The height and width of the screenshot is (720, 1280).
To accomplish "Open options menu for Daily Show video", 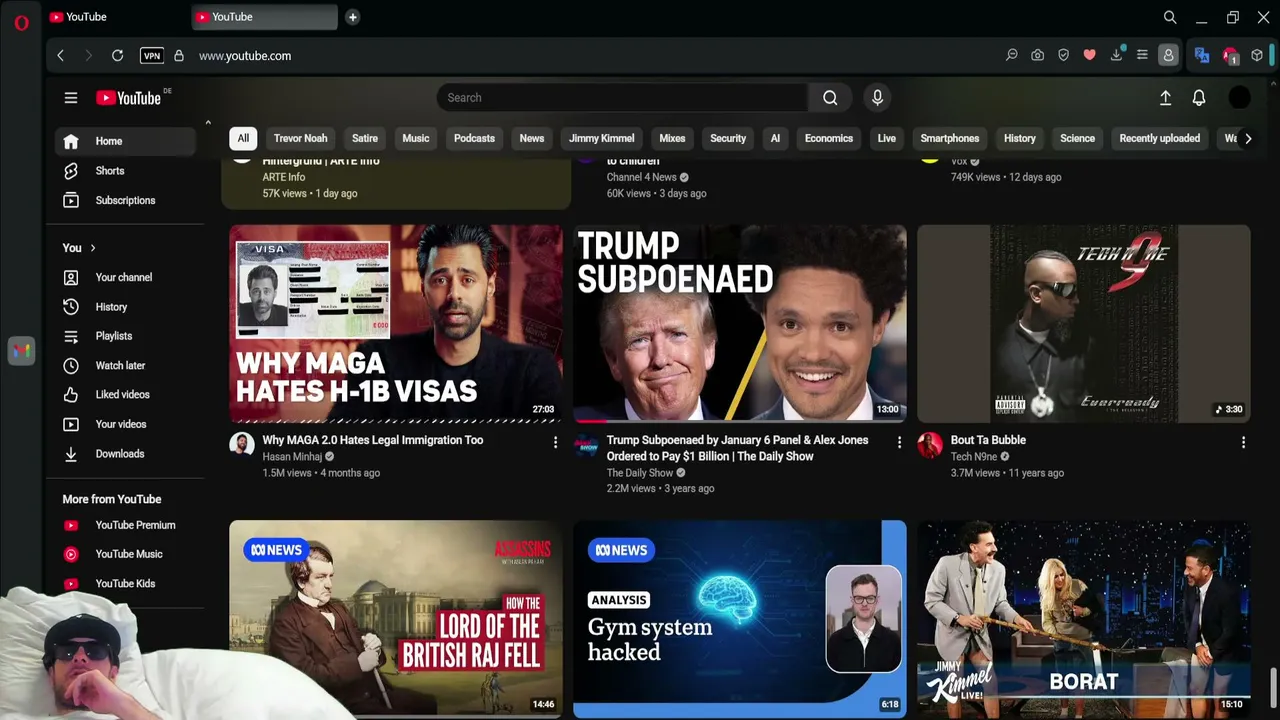I will [x=899, y=442].
